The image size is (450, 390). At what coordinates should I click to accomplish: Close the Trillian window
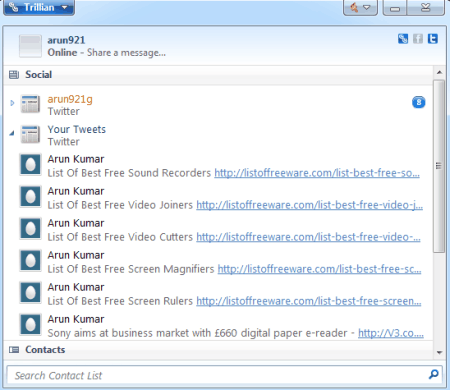coord(426,8)
